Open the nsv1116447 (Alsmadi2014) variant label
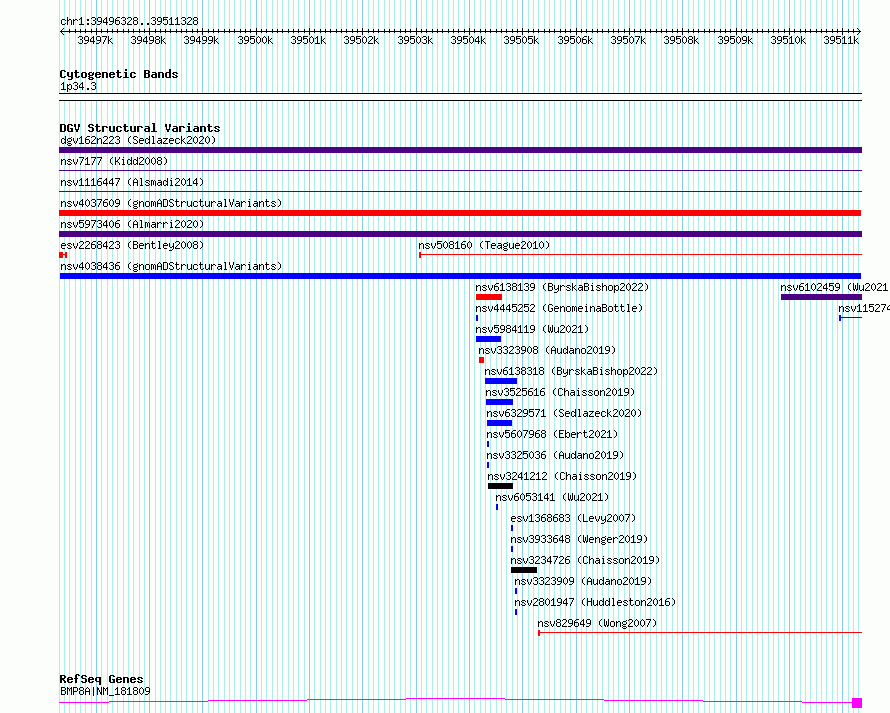Viewport: 890px width, 713px height. click(x=132, y=182)
